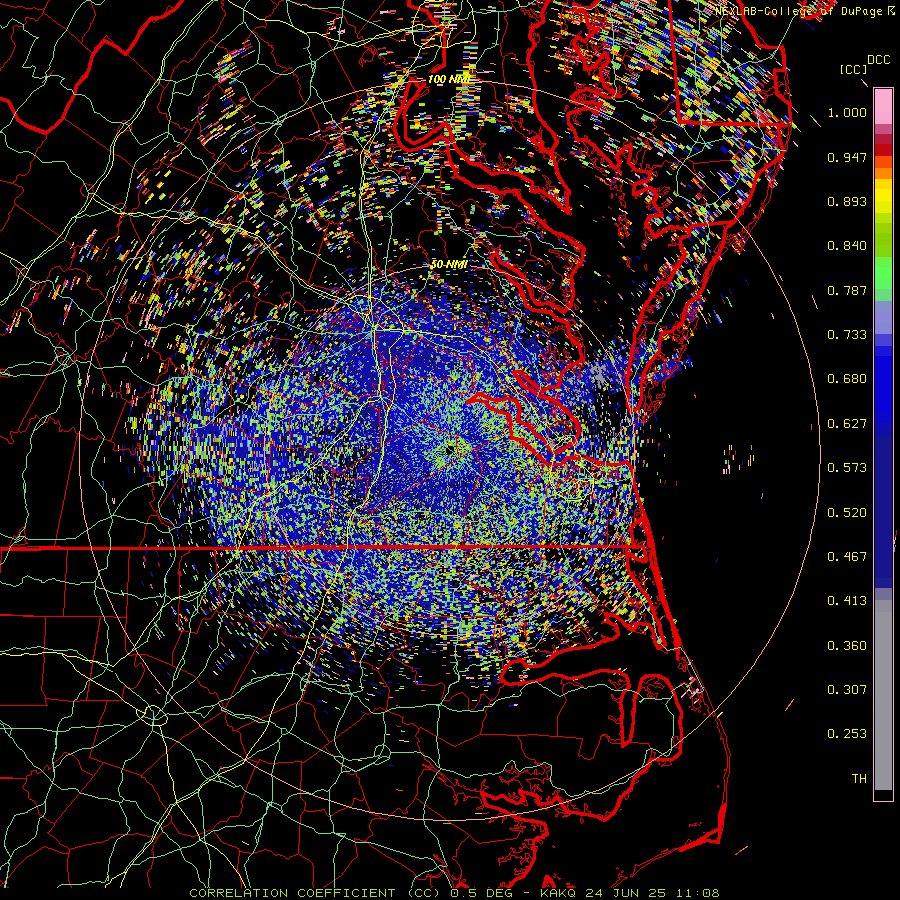Click the 100 NMI range ring label
The width and height of the screenshot is (900, 900).
449,79
